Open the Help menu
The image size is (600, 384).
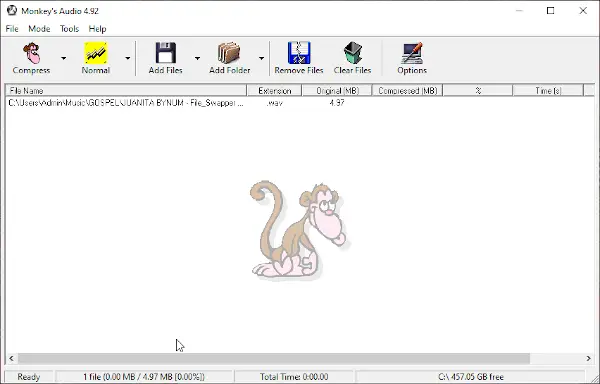(x=97, y=29)
